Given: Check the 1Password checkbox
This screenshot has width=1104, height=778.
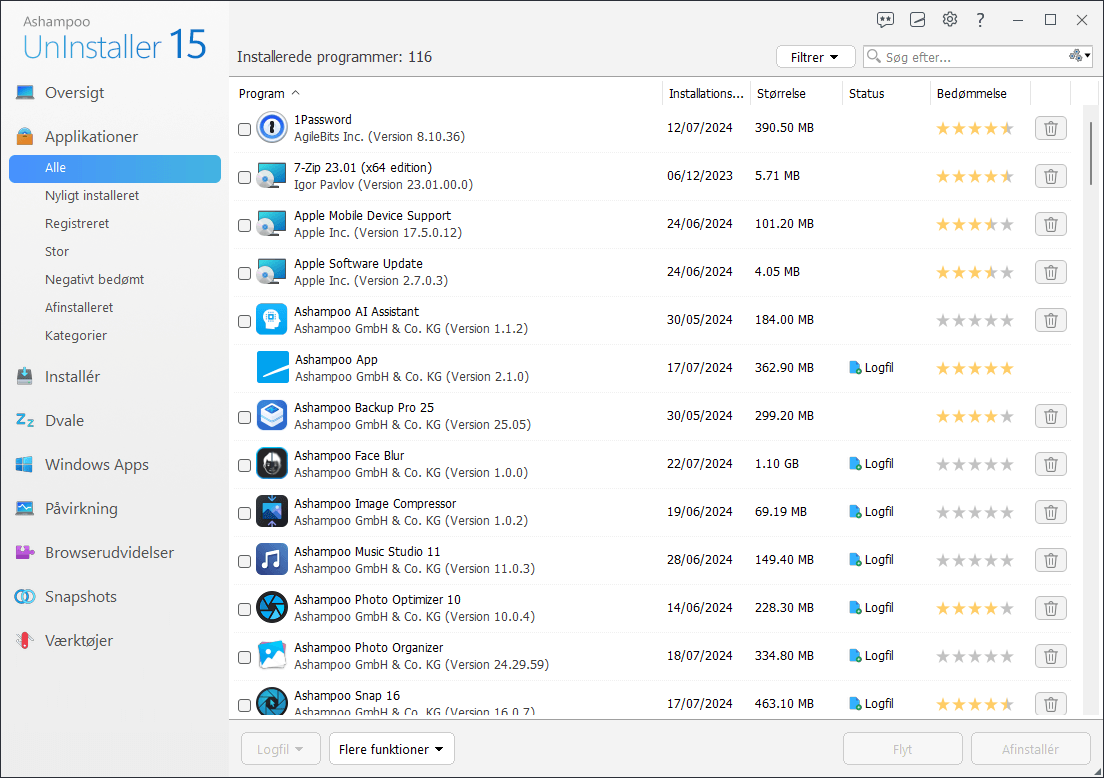Looking at the screenshot, I should click(244, 130).
